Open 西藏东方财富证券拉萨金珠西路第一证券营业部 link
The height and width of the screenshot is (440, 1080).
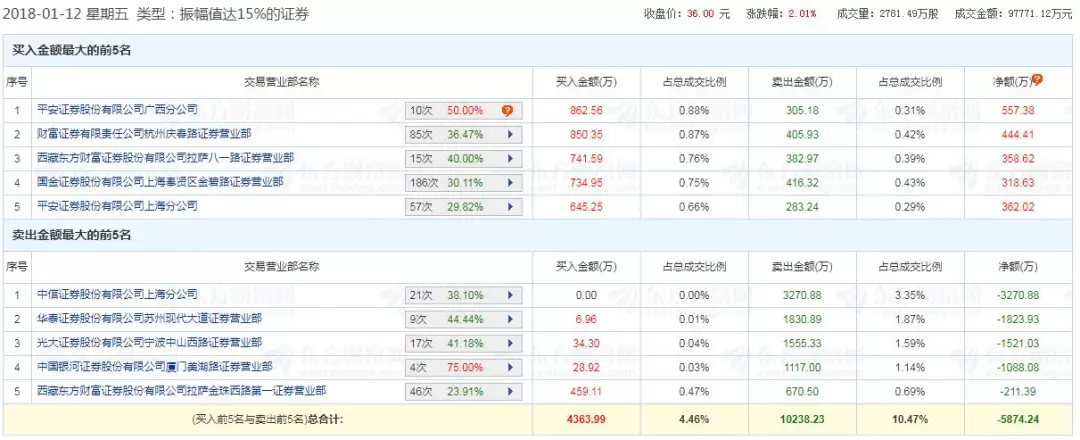(x=181, y=391)
